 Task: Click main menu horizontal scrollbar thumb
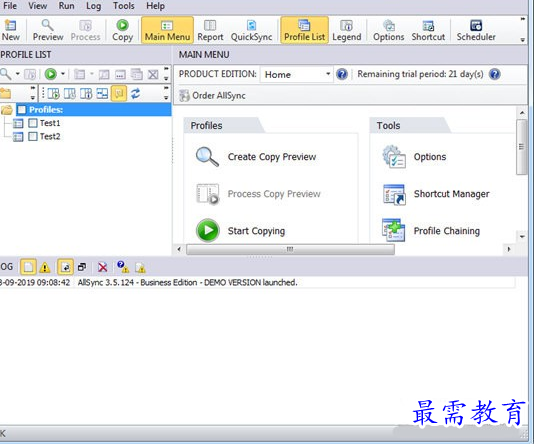290,249
